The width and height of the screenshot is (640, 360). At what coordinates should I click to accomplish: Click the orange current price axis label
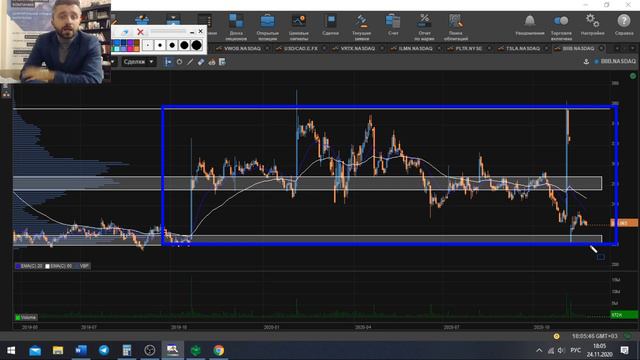point(624,223)
